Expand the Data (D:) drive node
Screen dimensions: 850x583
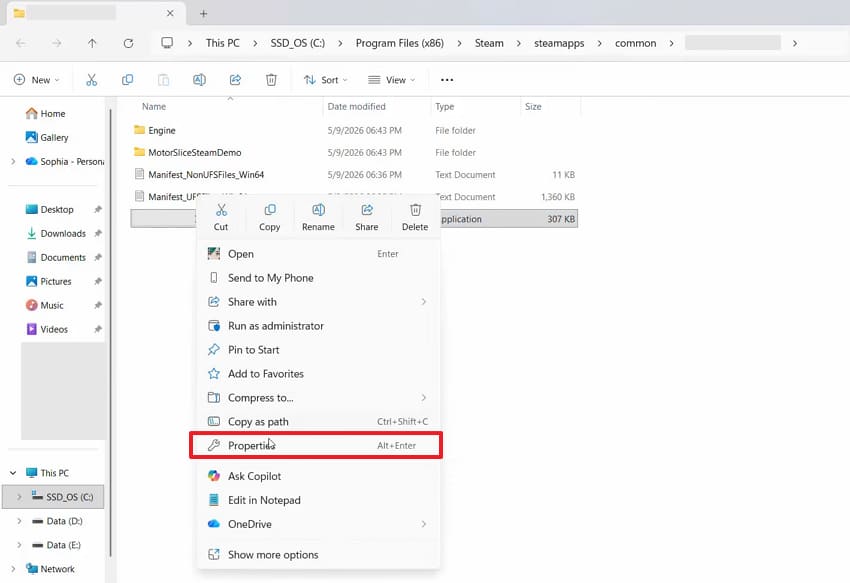(x=19, y=521)
